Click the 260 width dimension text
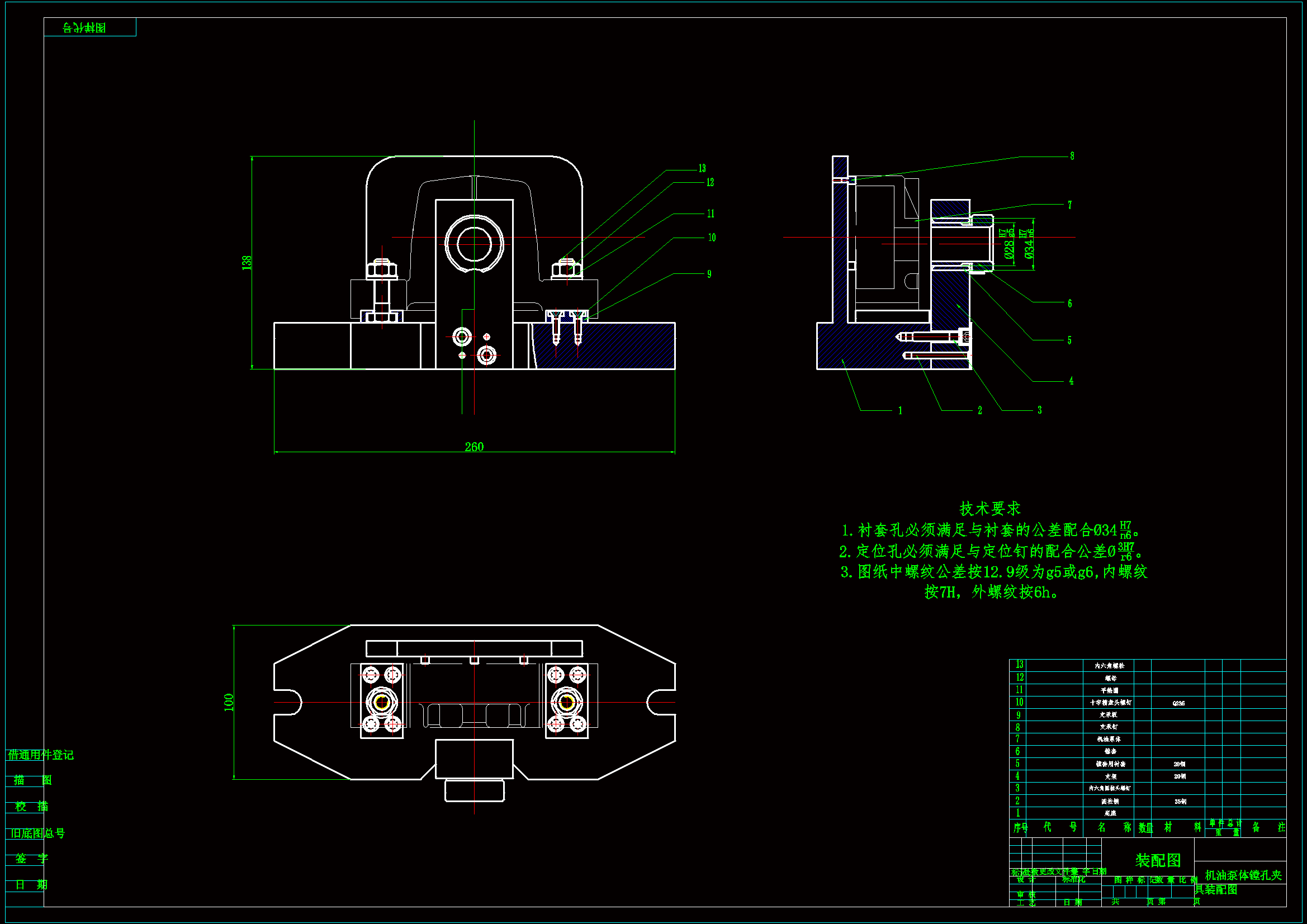This screenshot has width=1307, height=924. tap(473, 447)
